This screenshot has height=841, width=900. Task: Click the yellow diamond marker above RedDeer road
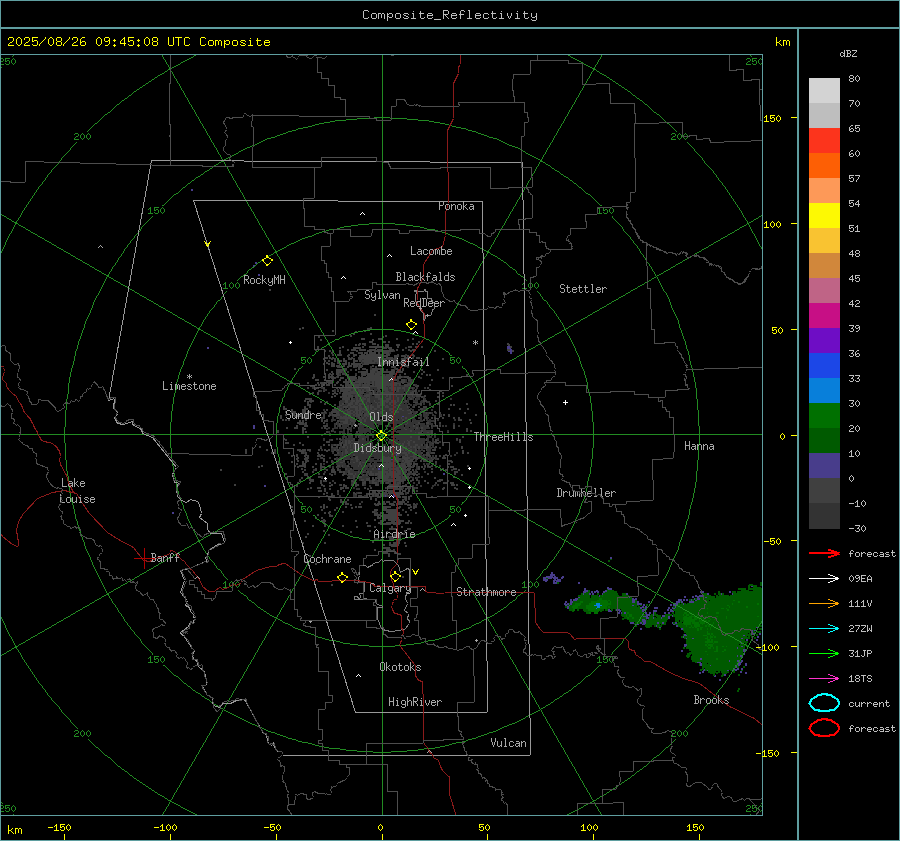click(x=411, y=325)
